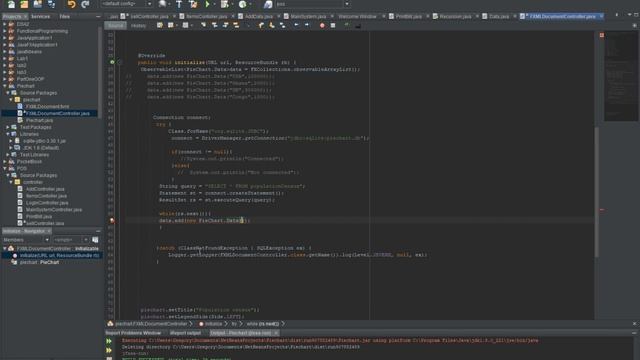Image resolution: width=640 pixels, height=360 pixels.
Task: Open the MainSystem.java editor tab
Action: (308, 16)
